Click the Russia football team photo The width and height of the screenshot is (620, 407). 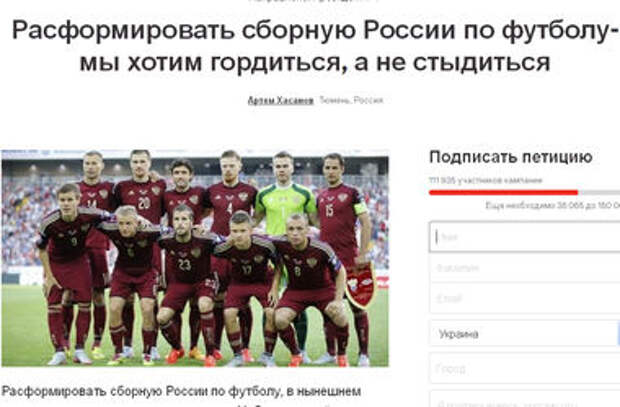(x=195, y=258)
